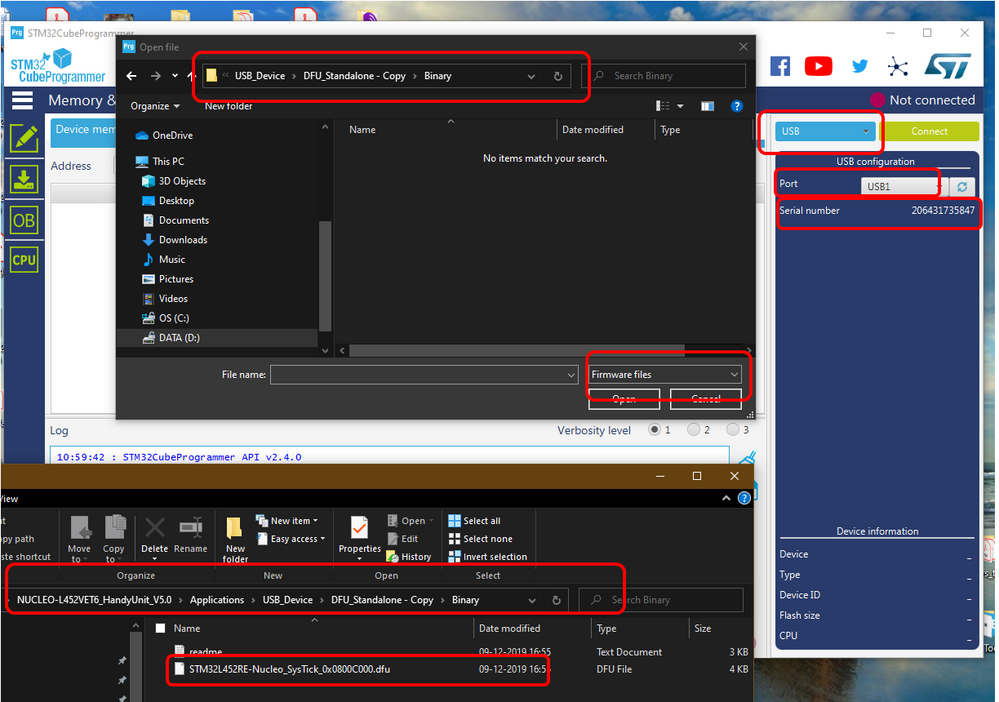The height and width of the screenshot is (702, 999).
Task: Click the Open button in Open file dialog
Action: pyautogui.click(x=624, y=399)
